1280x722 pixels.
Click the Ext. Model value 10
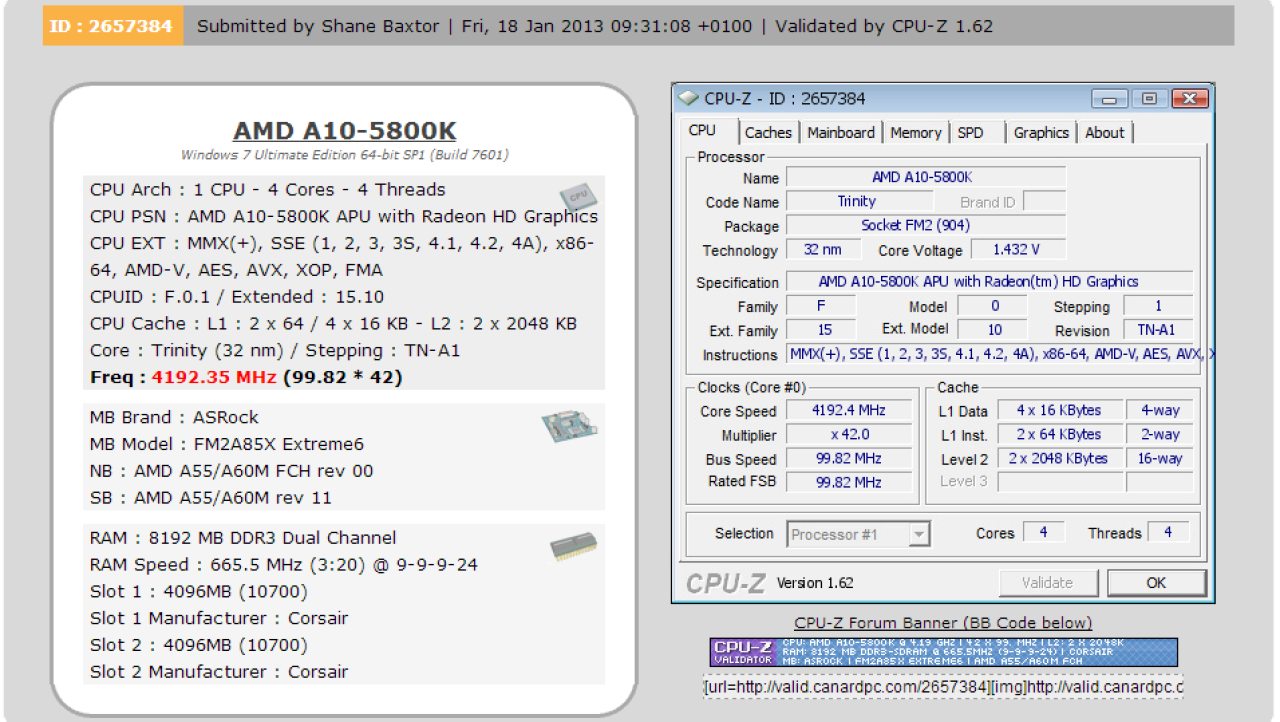point(994,330)
